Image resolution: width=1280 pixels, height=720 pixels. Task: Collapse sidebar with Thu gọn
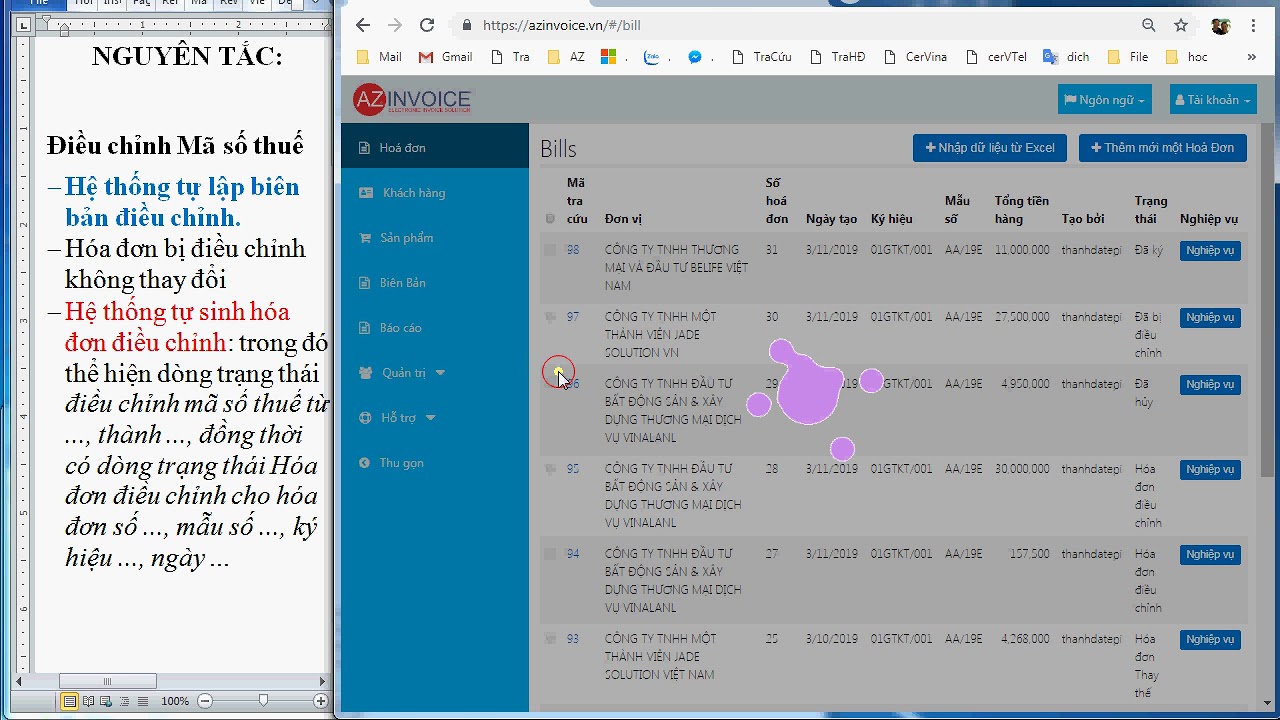point(434,462)
